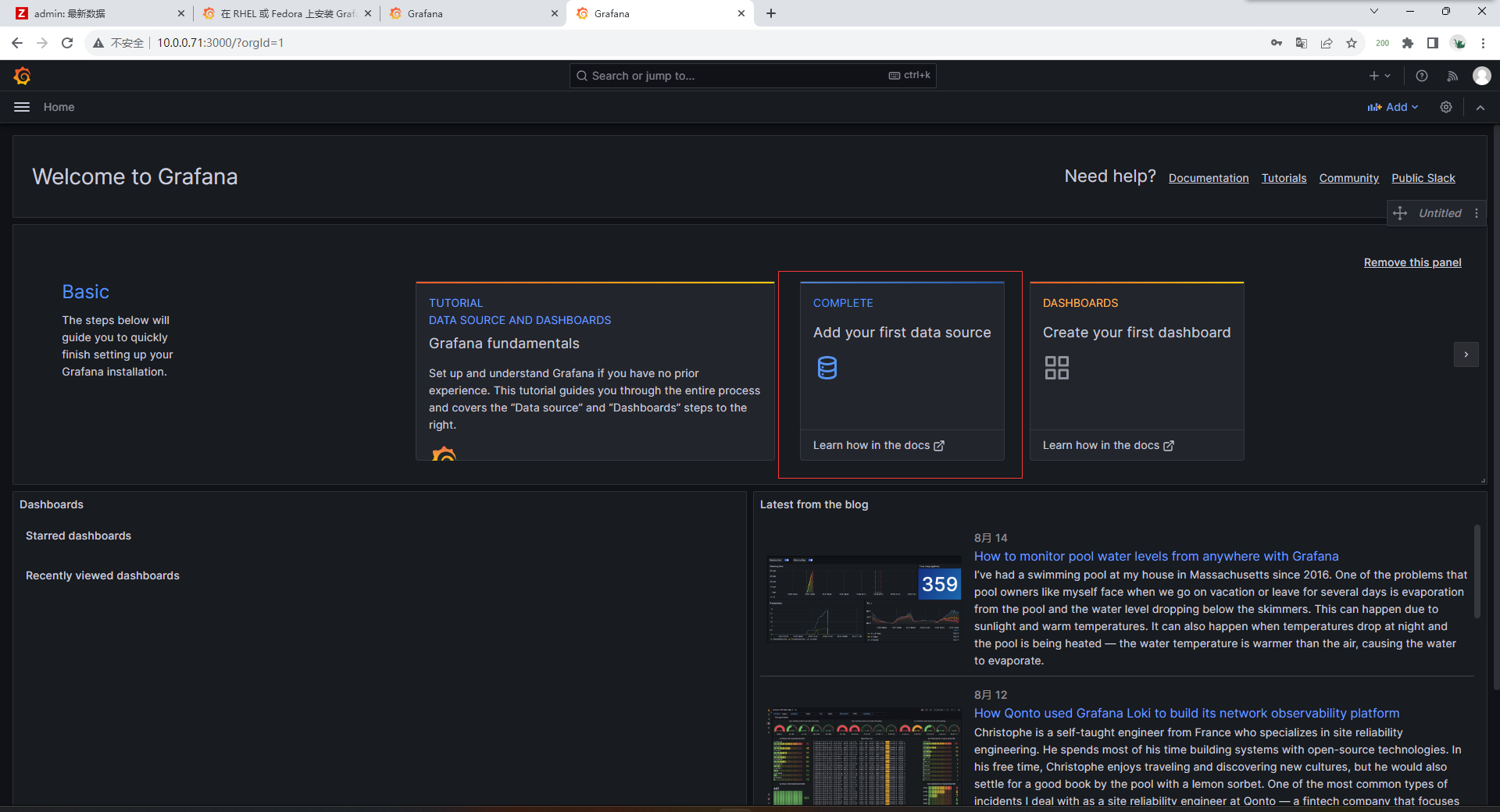
Task: Click the 200 extension badge icon
Action: (x=1382, y=43)
